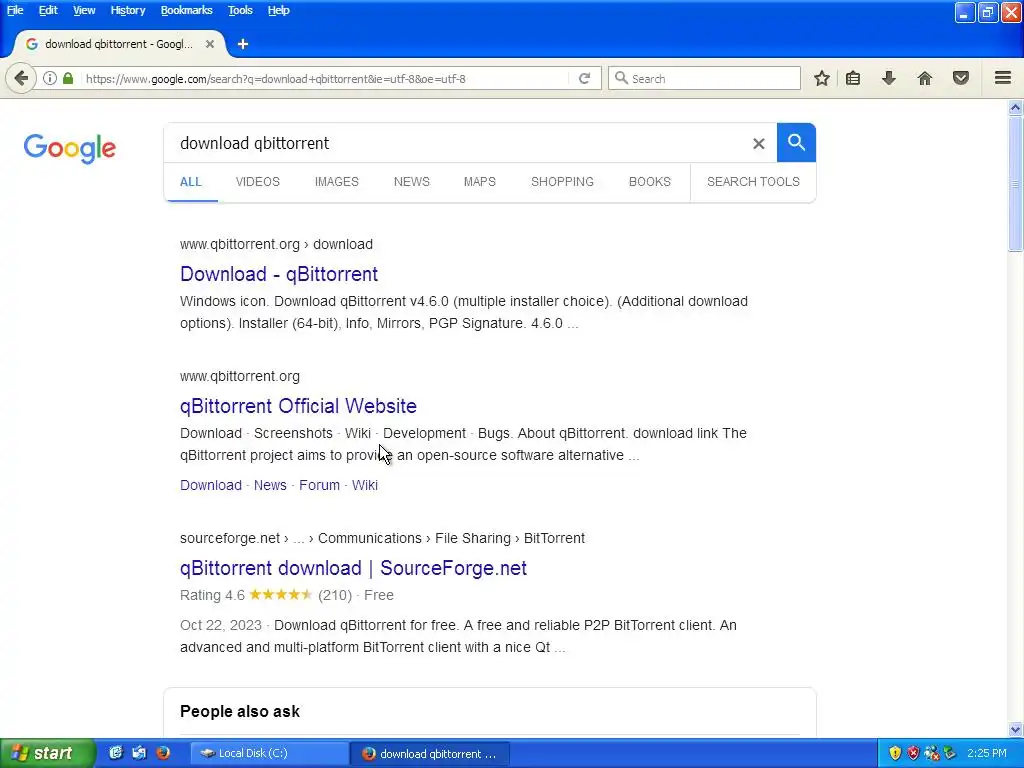Image resolution: width=1024 pixels, height=768 pixels.
Task: Reload the page with the refresh icon
Action: point(584,78)
